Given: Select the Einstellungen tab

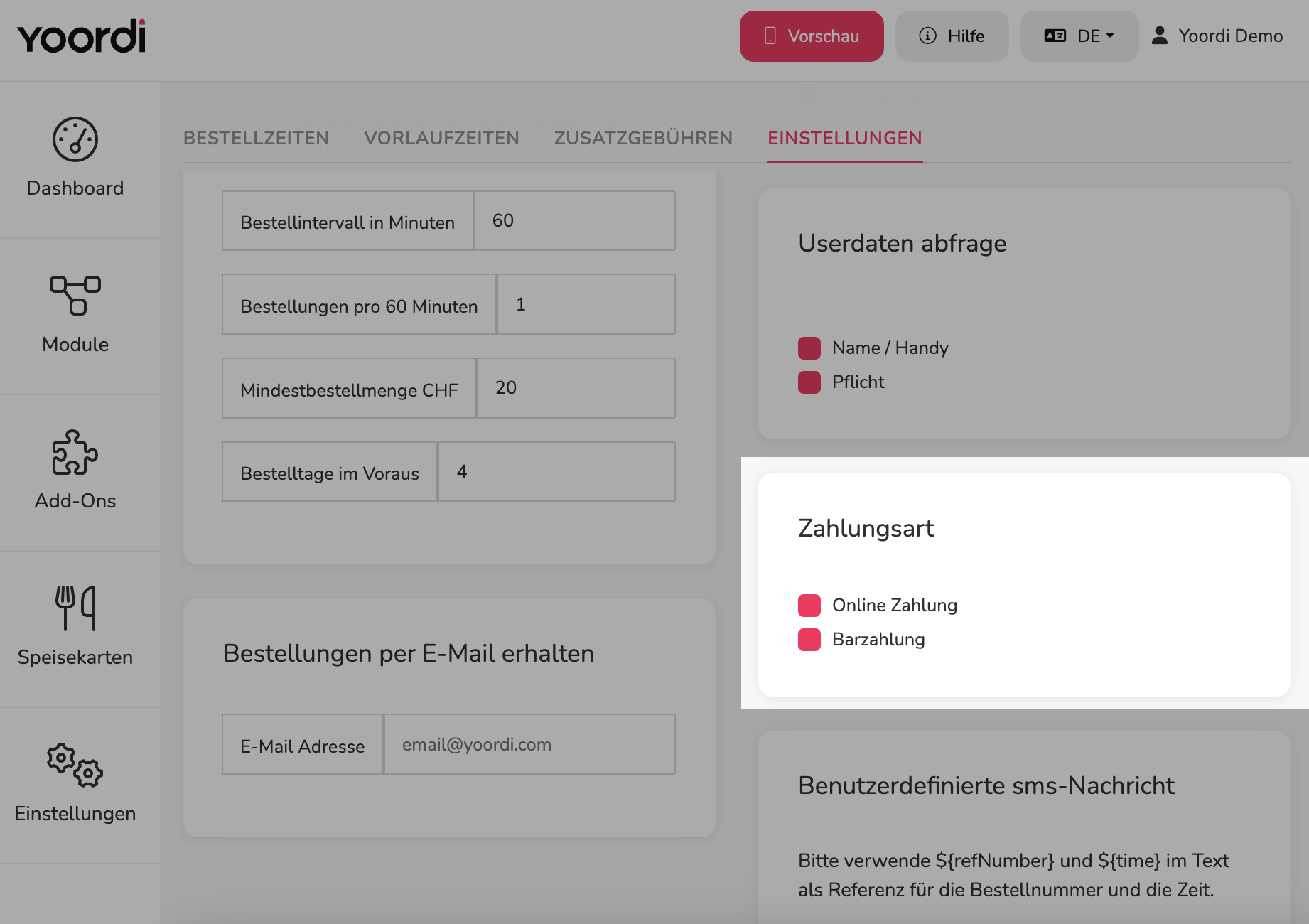Looking at the screenshot, I should (845, 138).
